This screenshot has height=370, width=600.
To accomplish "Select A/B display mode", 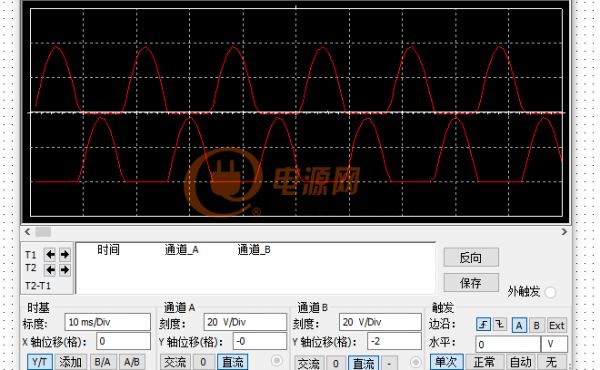I will tap(132, 362).
